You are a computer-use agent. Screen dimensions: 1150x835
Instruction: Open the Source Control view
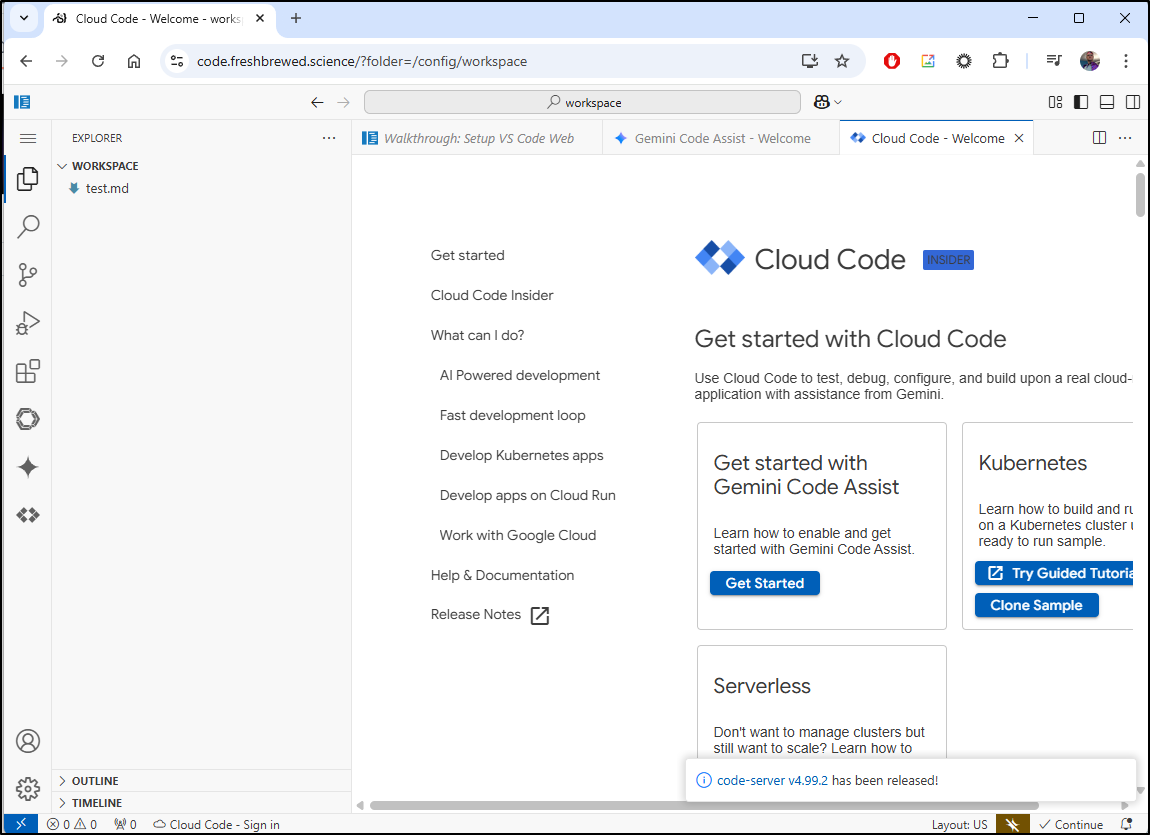coord(27,275)
